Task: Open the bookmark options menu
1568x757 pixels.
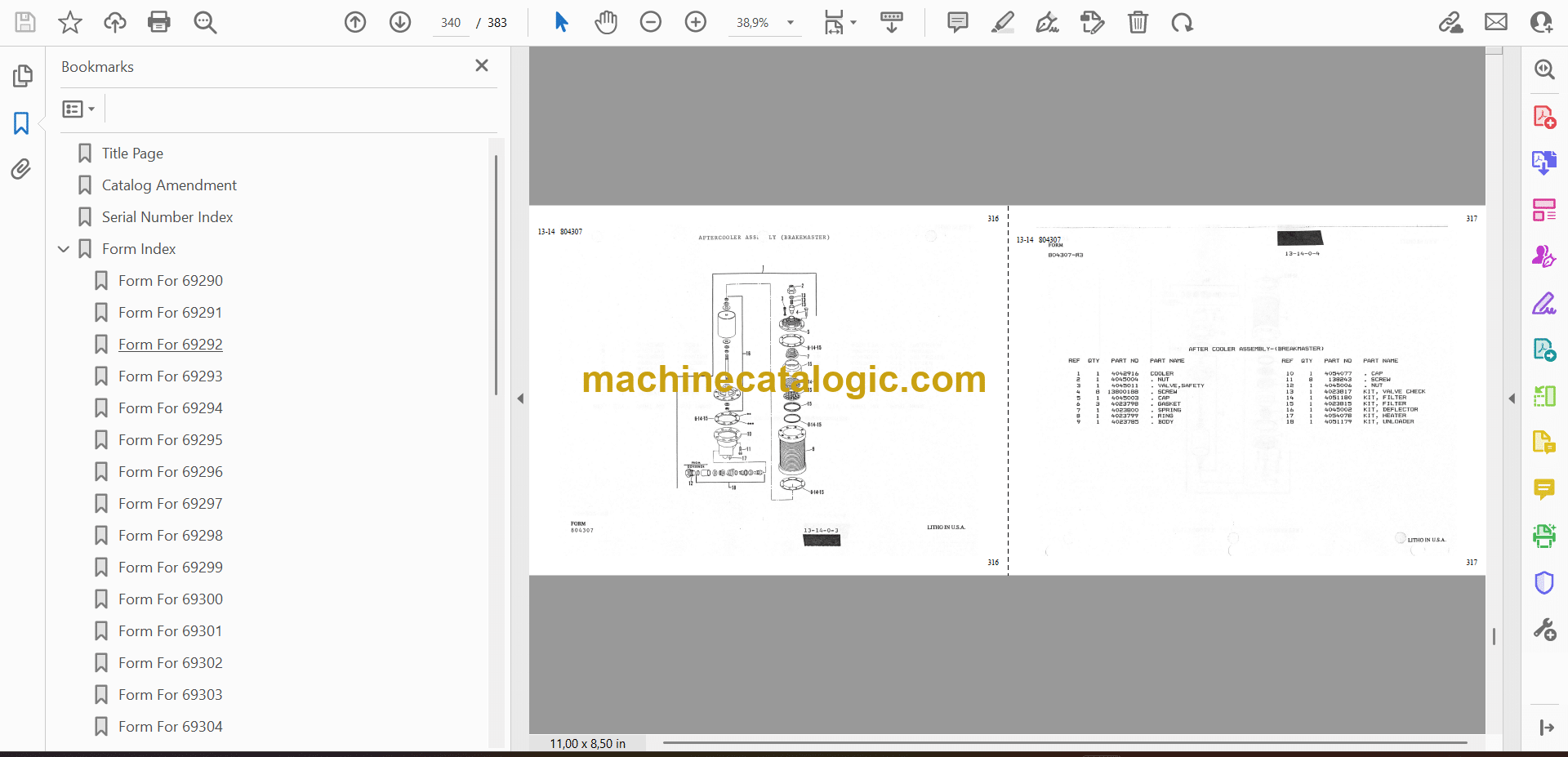Action: click(78, 109)
